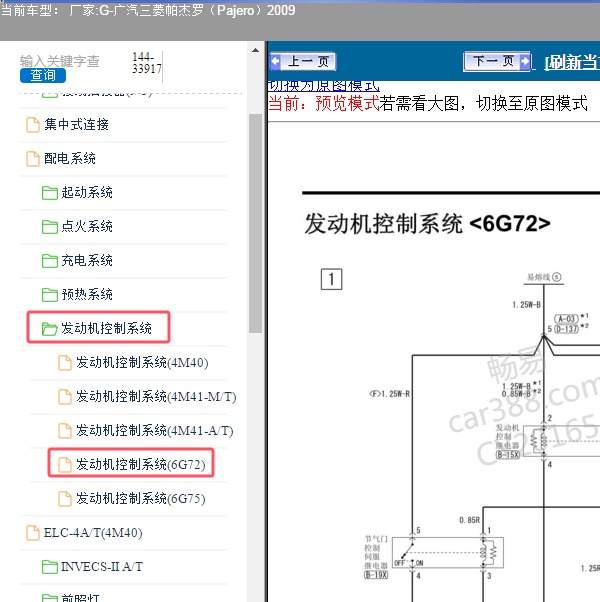Click the right arrow icon on 下一页
This screenshot has height=602, width=600.
(525, 61)
